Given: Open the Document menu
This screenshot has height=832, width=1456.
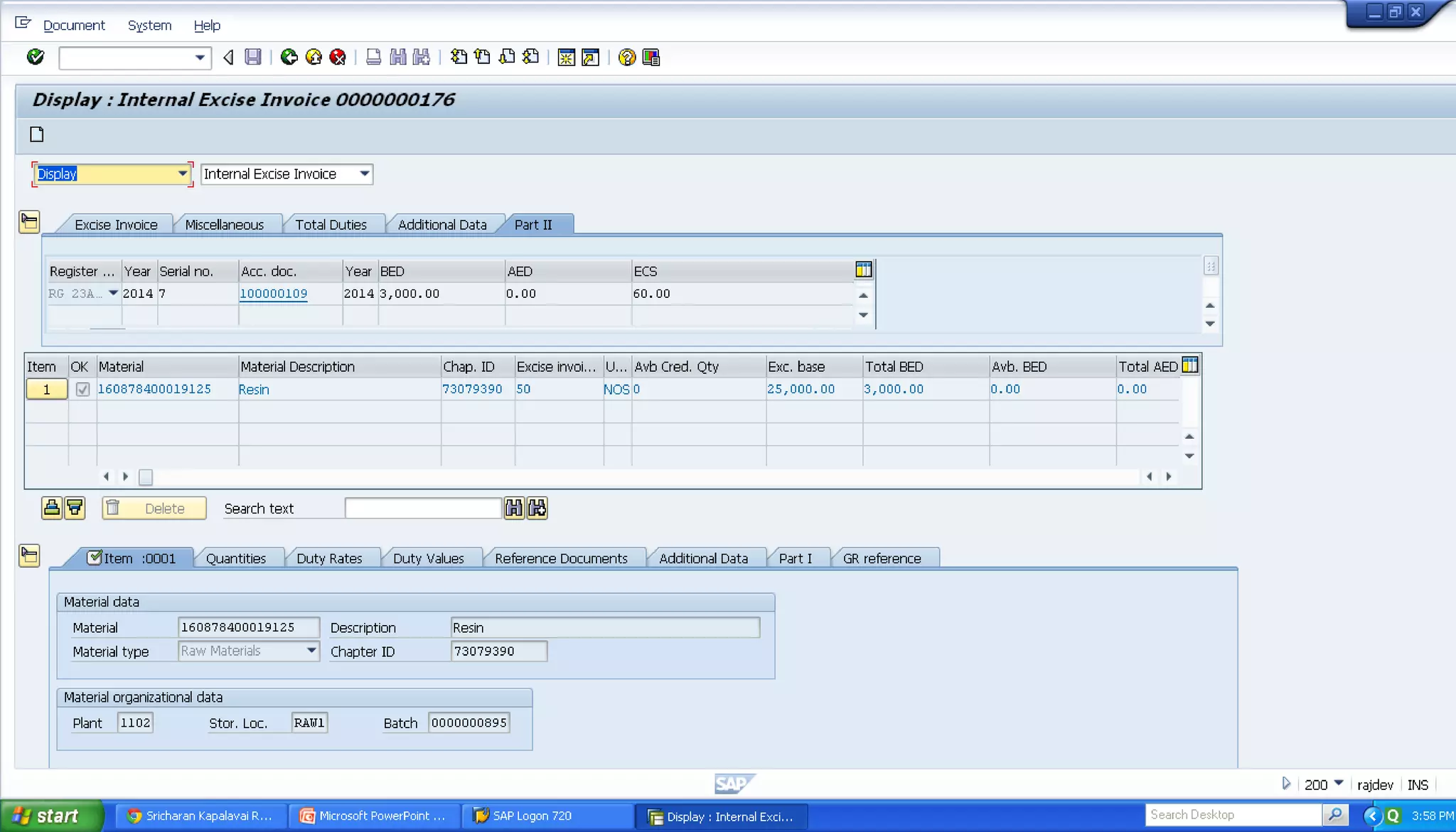Looking at the screenshot, I should coord(74,25).
